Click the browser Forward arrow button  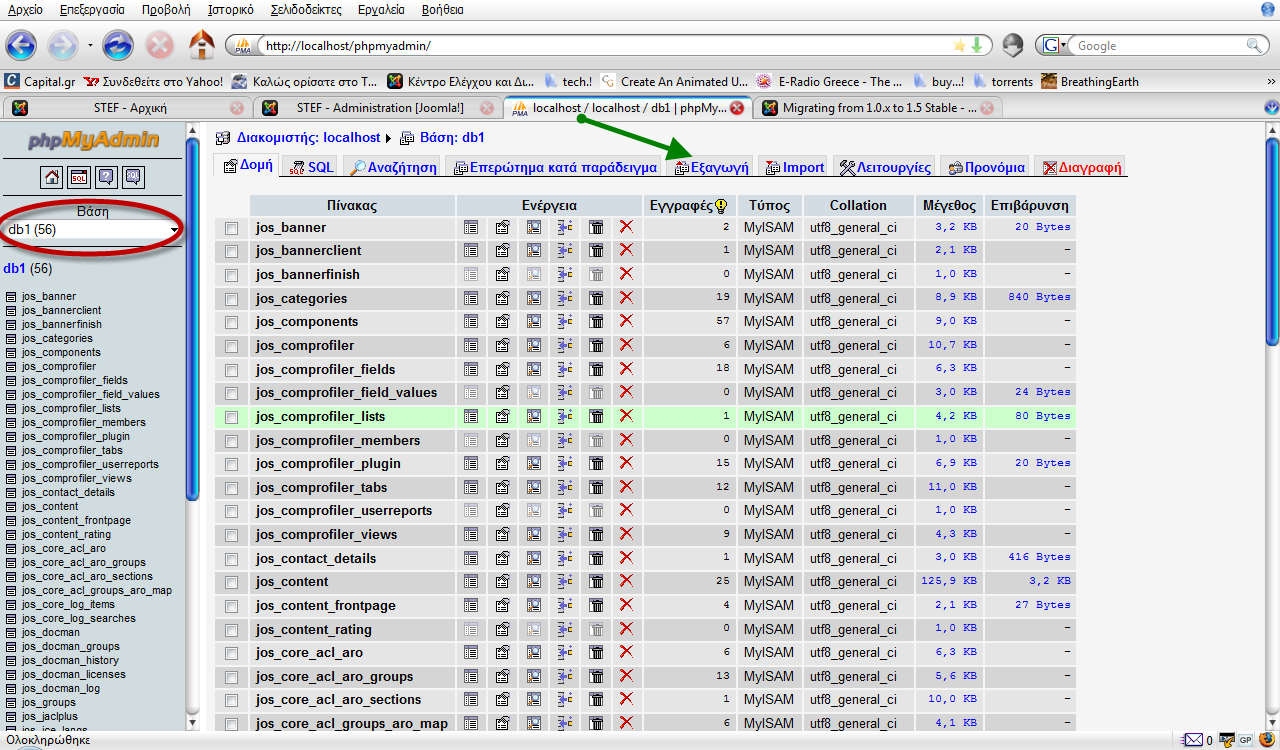[63, 45]
